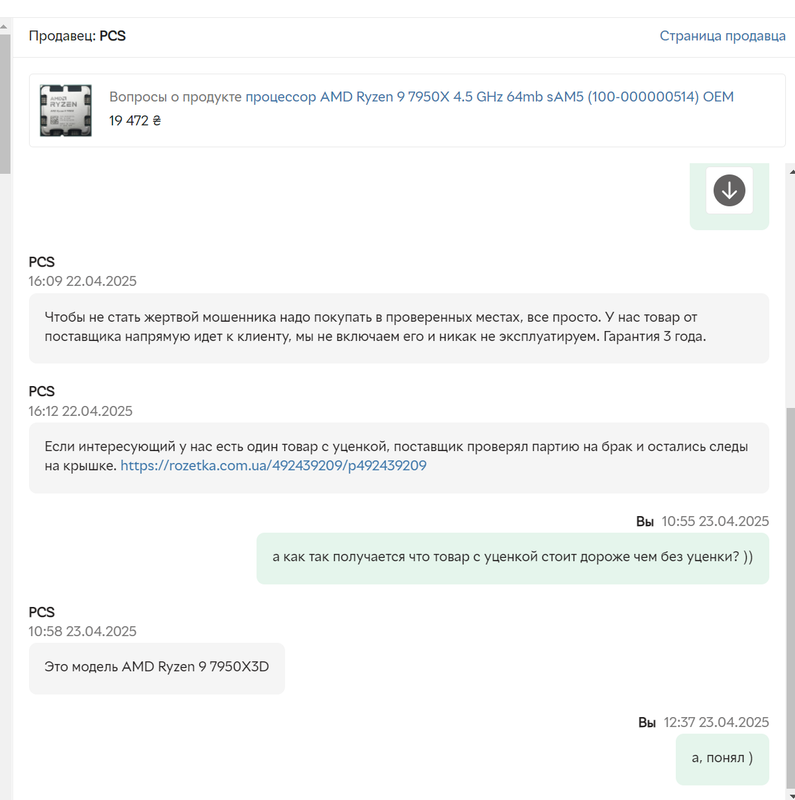
Task: Open the Страница продавца link
Action: [722, 36]
